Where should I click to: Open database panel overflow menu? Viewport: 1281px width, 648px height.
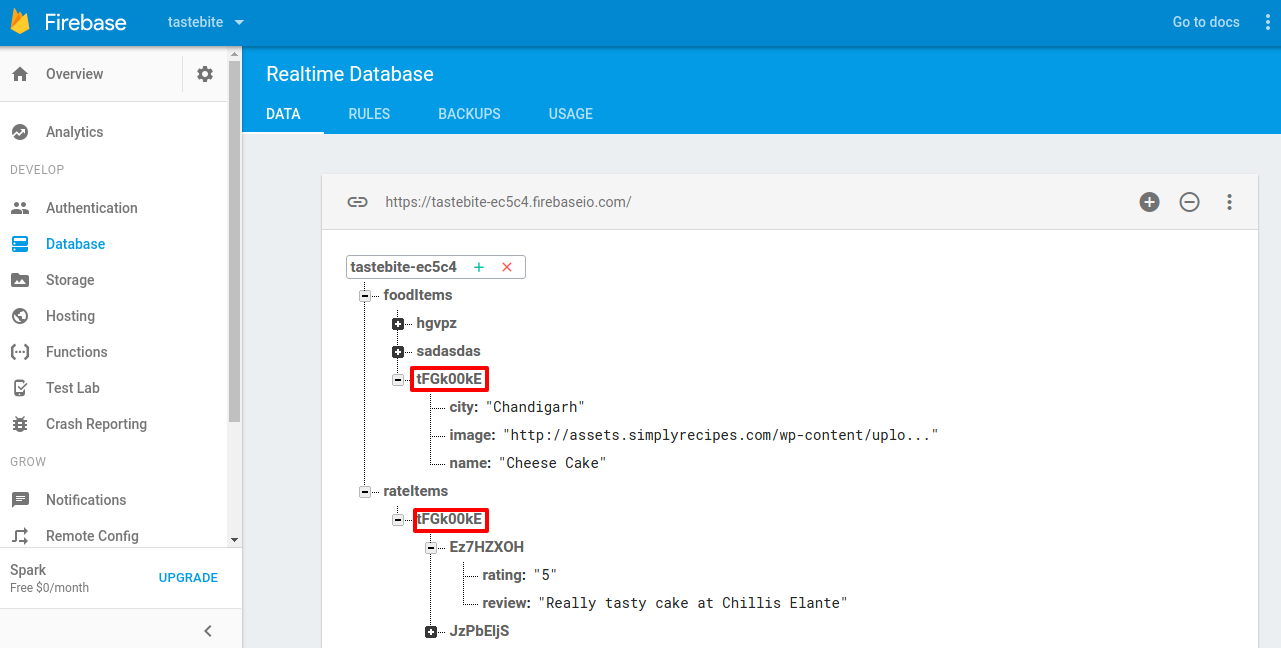coord(1229,202)
